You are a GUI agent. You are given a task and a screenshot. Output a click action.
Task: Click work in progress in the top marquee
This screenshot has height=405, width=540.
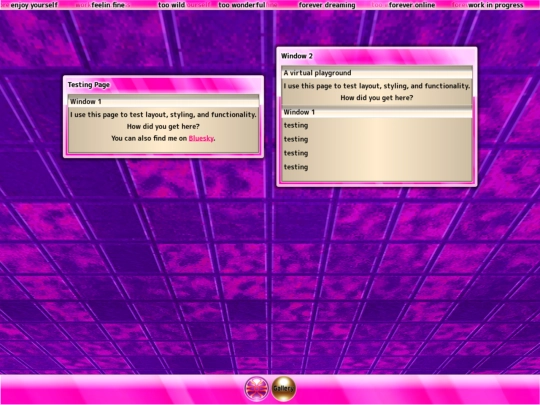496,5
